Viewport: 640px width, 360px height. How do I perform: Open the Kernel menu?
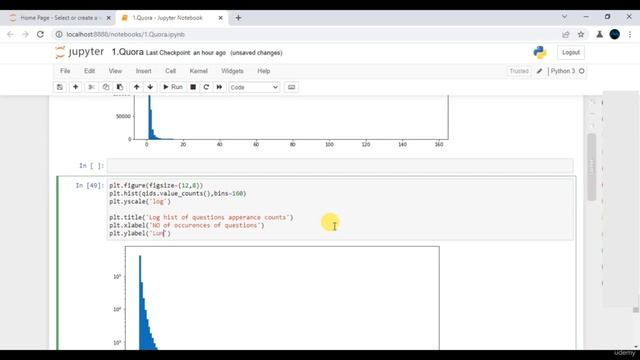click(198, 71)
